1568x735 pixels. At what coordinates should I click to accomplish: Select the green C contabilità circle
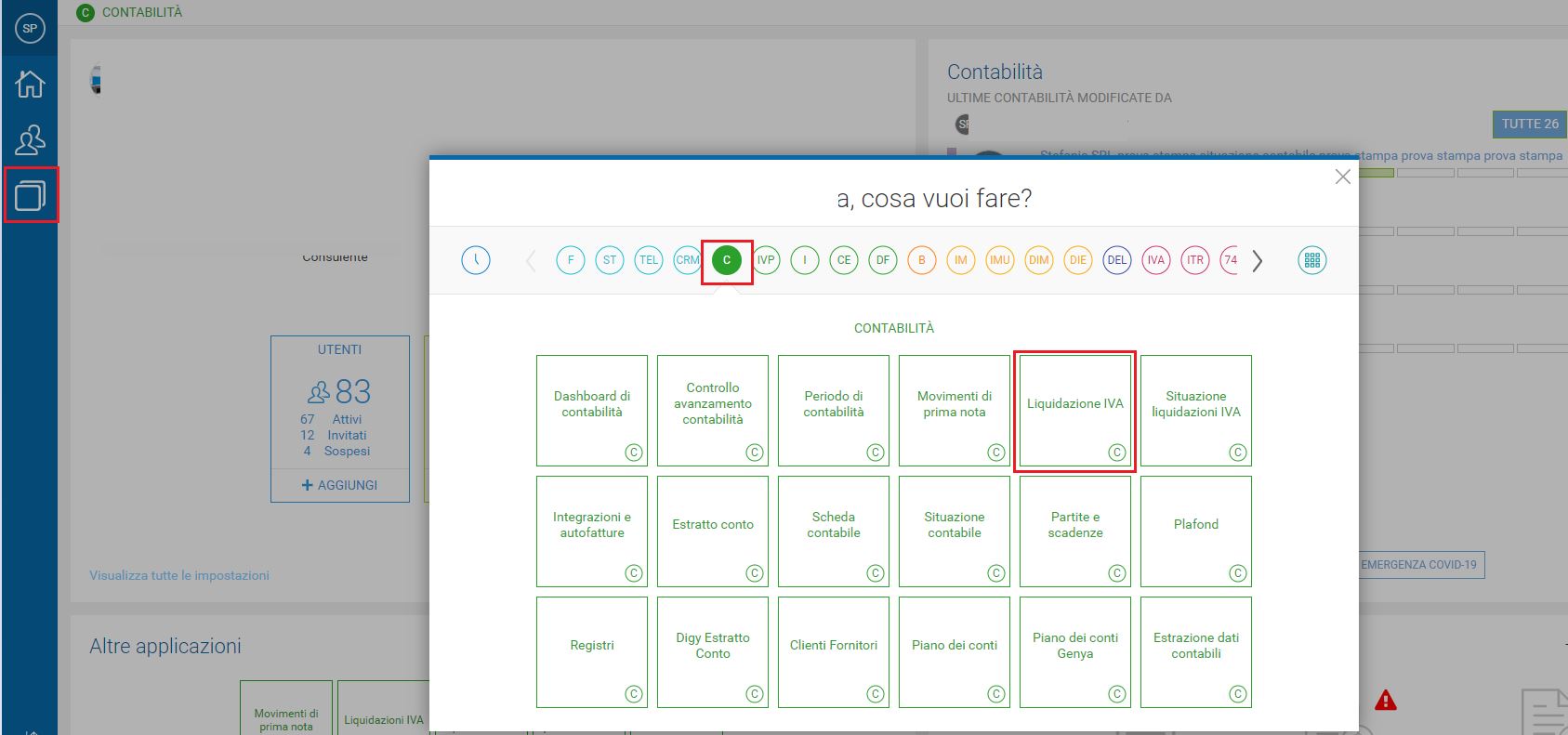727,260
